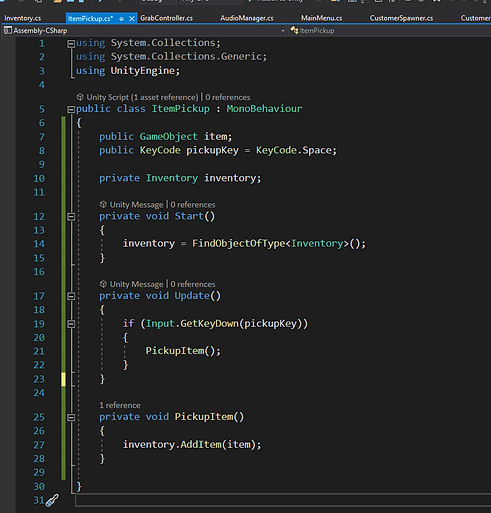Collapse the using directives block
The height and width of the screenshot is (513, 491).
(x=71, y=44)
